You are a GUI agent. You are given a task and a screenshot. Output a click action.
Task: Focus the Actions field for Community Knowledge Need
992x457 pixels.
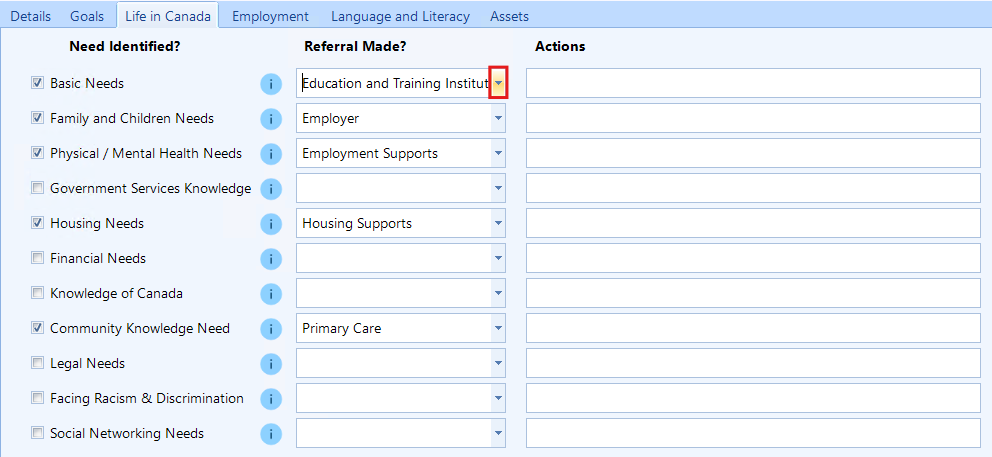(753, 329)
